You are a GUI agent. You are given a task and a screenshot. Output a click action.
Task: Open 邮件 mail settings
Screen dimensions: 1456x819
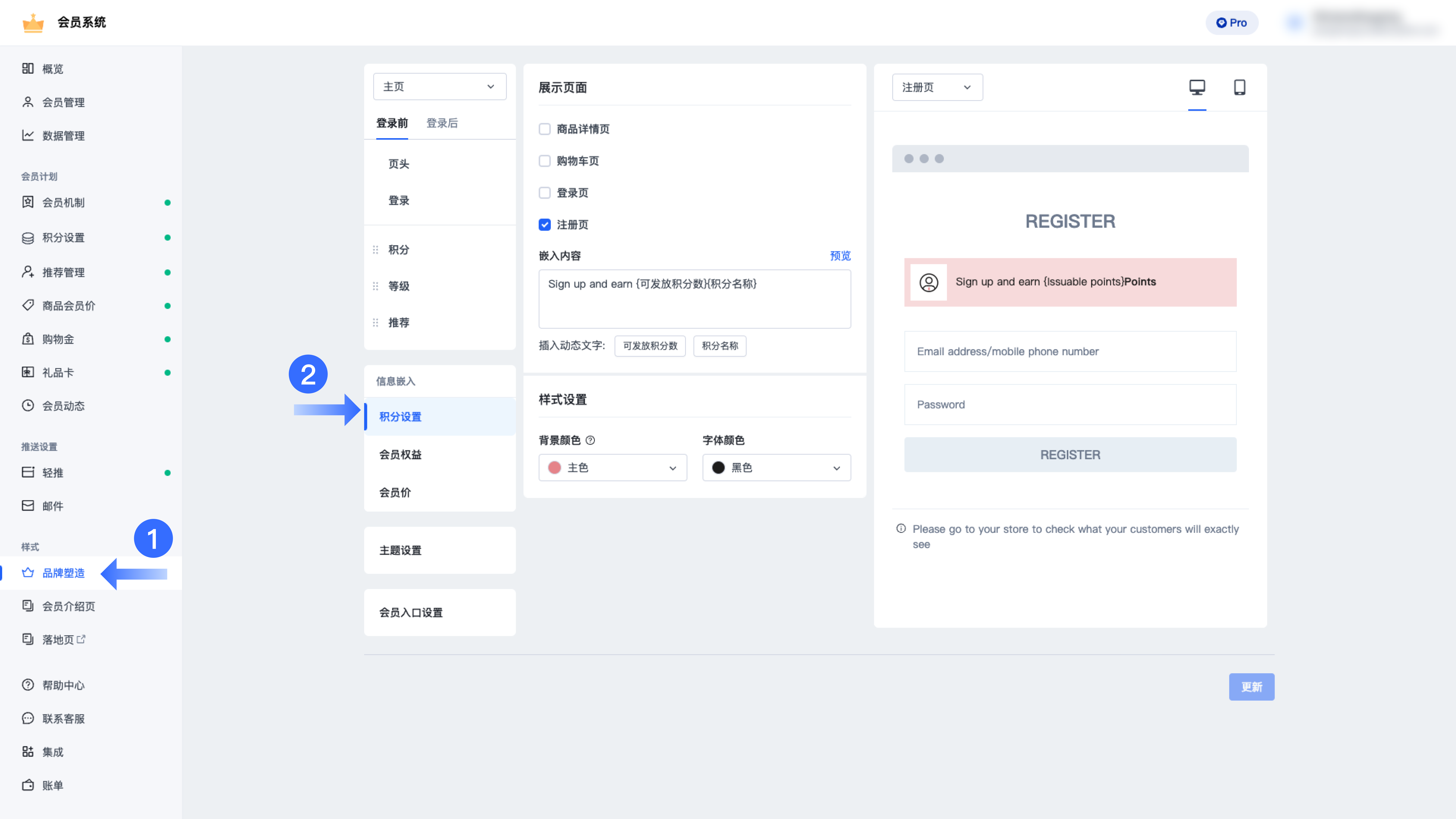click(52, 506)
